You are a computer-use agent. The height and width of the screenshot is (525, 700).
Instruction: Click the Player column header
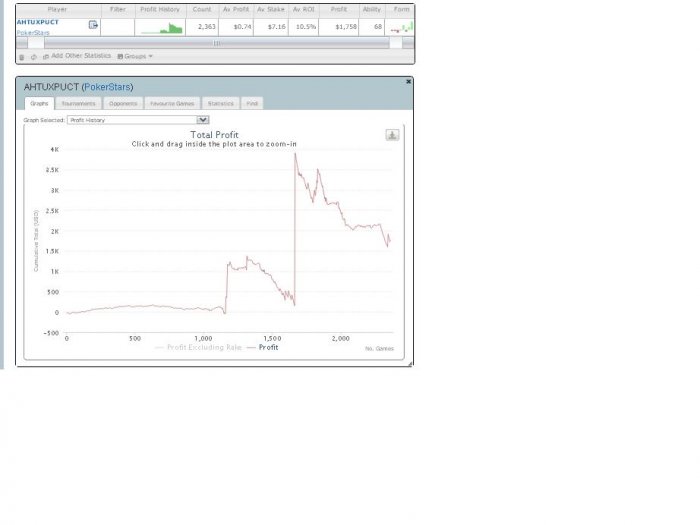point(58,9)
